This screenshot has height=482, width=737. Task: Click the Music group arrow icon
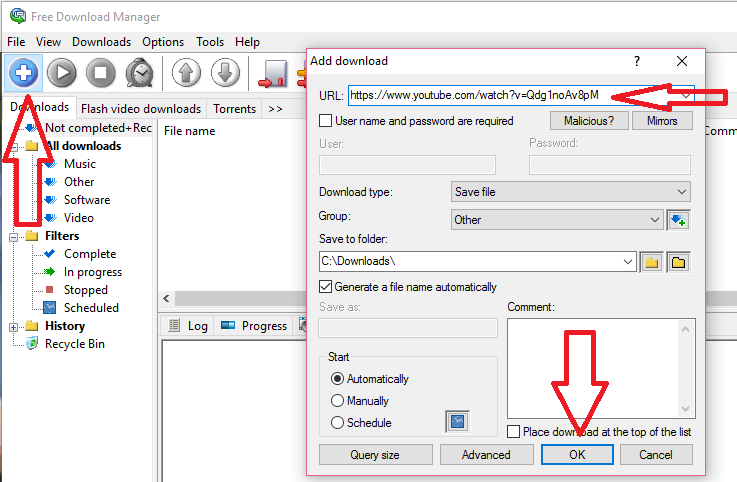pos(51,164)
